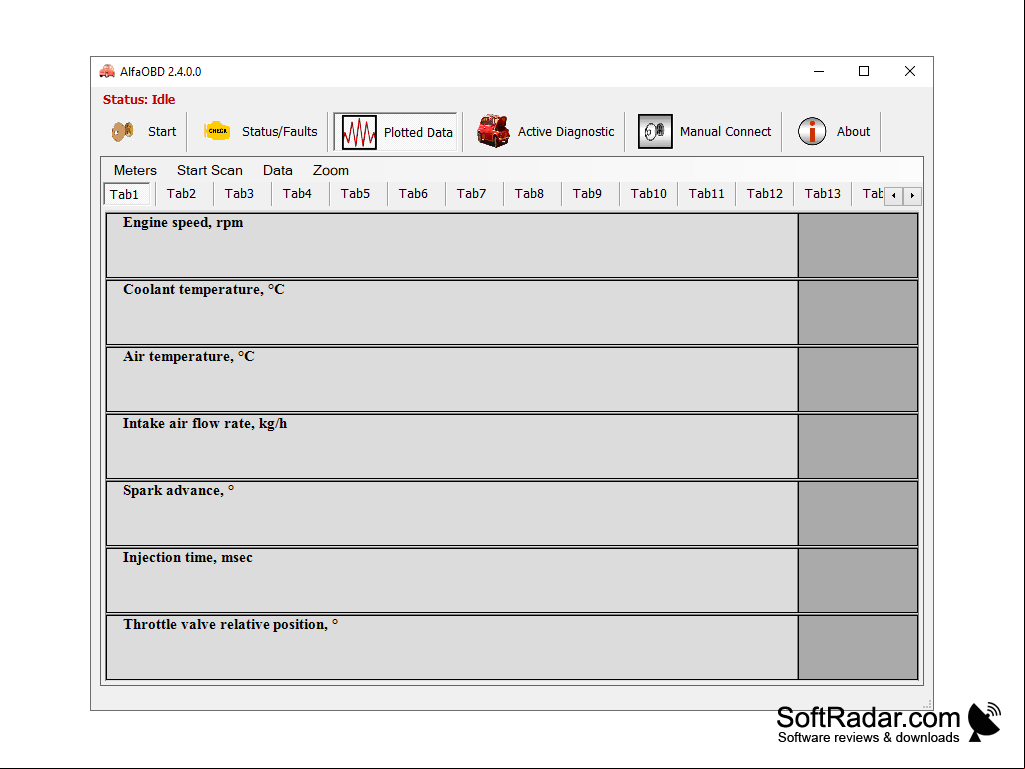Click the red engine Active Diagnostic icon
Viewport: 1025px width, 769px height.
click(x=493, y=131)
